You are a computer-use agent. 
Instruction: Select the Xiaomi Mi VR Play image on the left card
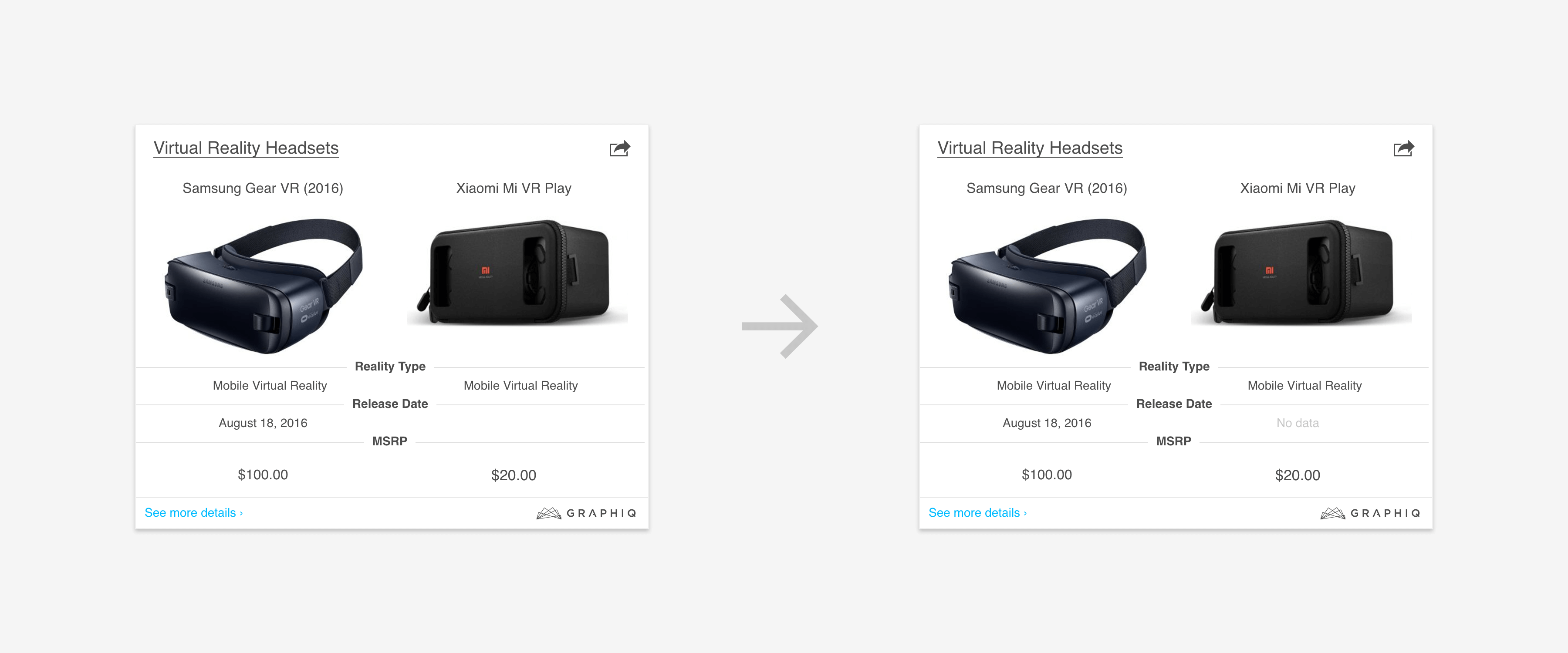517,272
